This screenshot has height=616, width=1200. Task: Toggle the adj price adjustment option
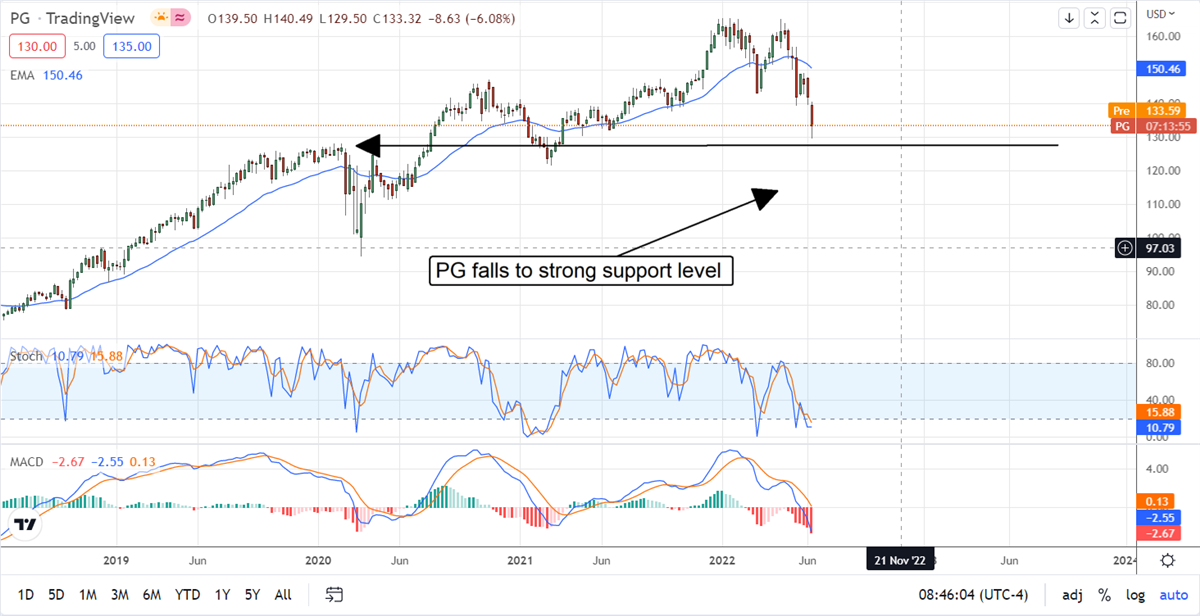point(1072,595)
